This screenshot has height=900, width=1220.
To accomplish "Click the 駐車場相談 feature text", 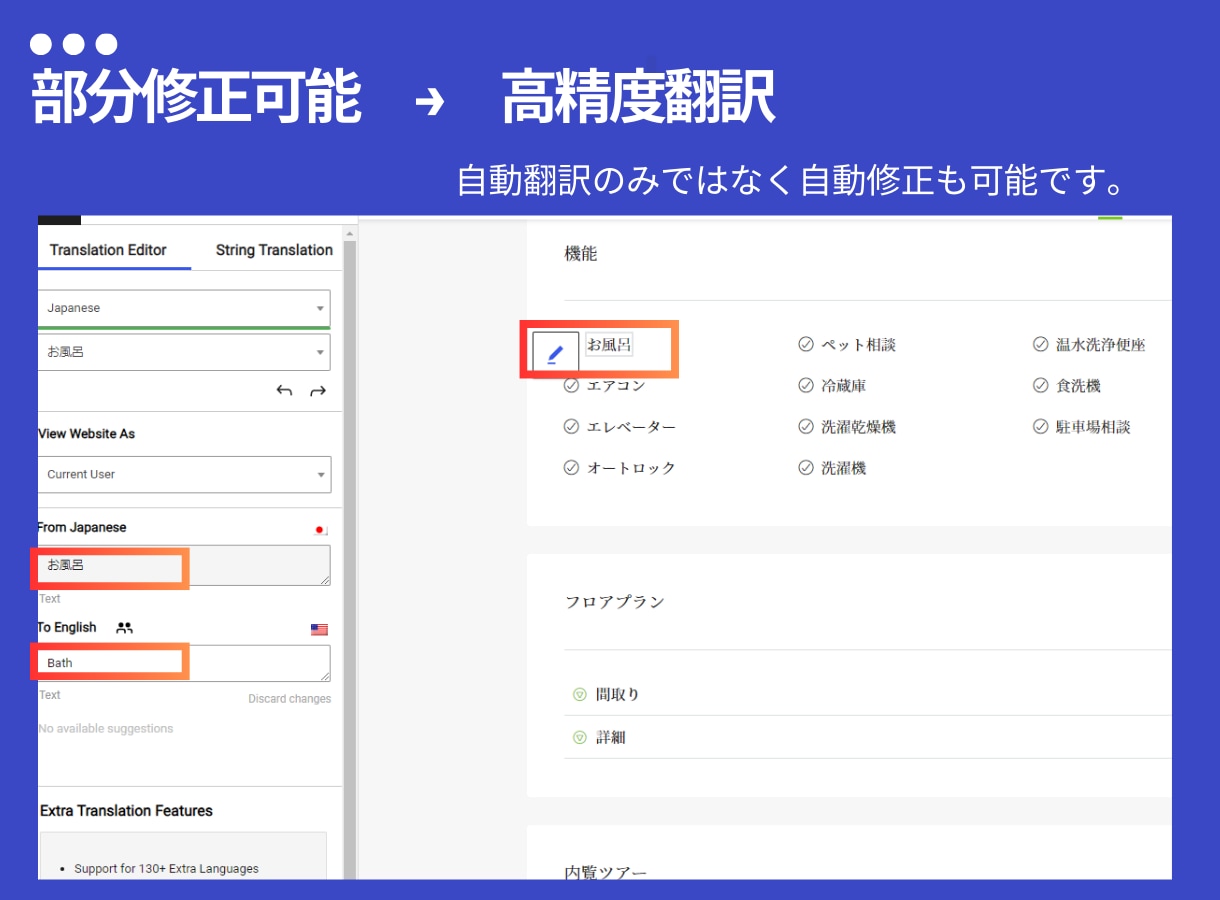I will (x=1093, y=427).
